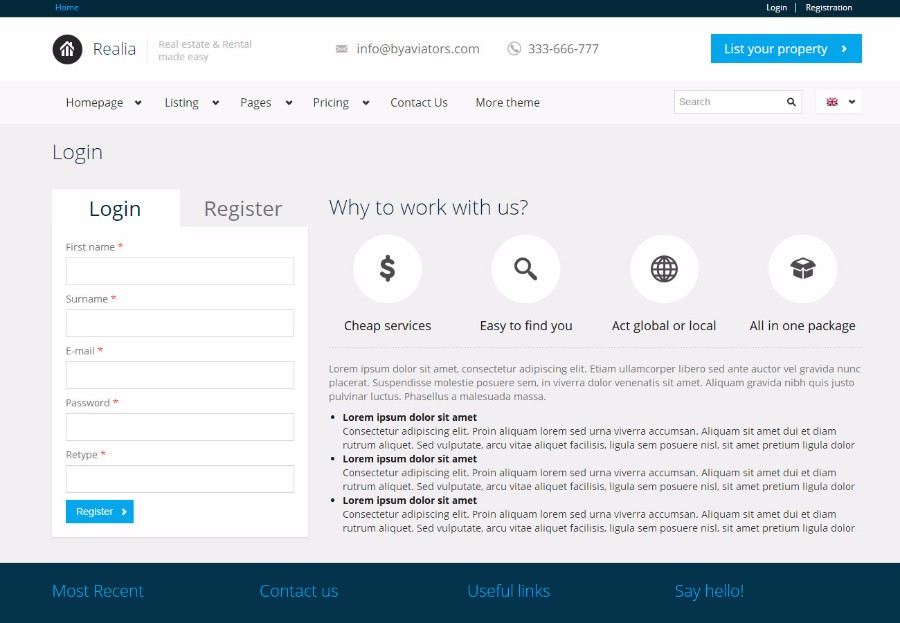Click the Easy to find you label
The width and height of the screenshot is (900, 623).
click(x=526, y=326)
